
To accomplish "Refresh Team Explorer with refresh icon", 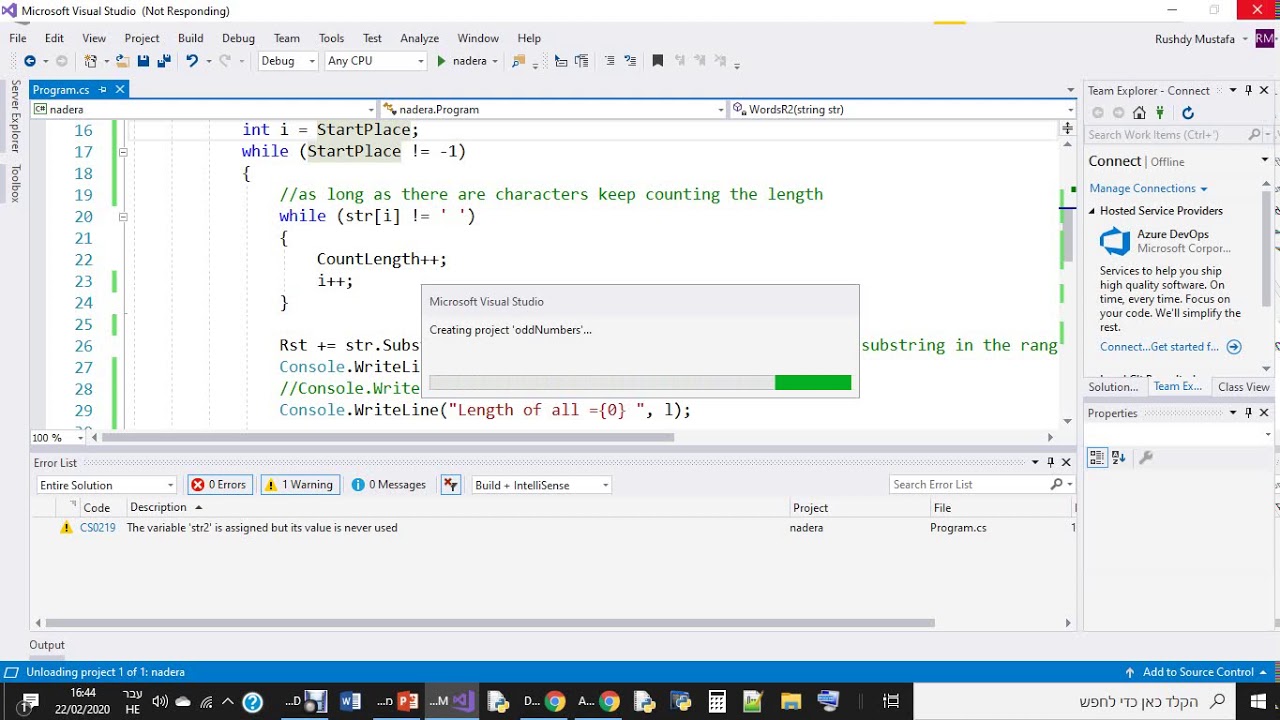I will 1188,113.
